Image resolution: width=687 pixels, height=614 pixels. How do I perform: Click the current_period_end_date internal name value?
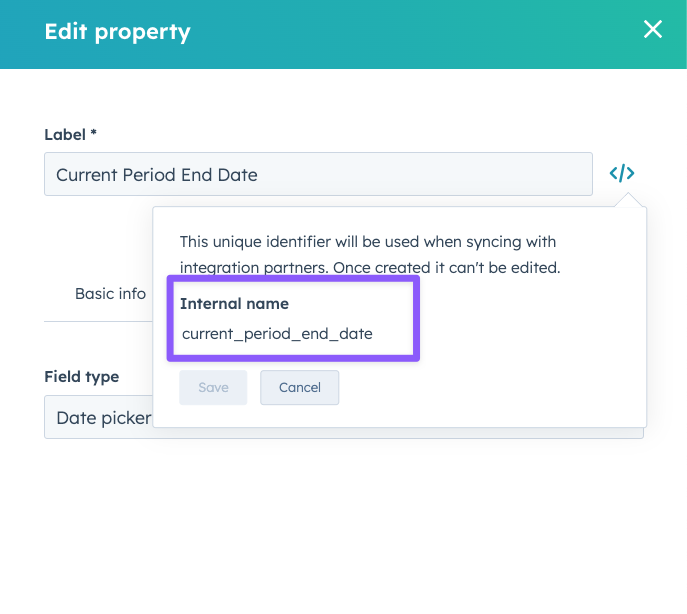(x=277, y=334)
